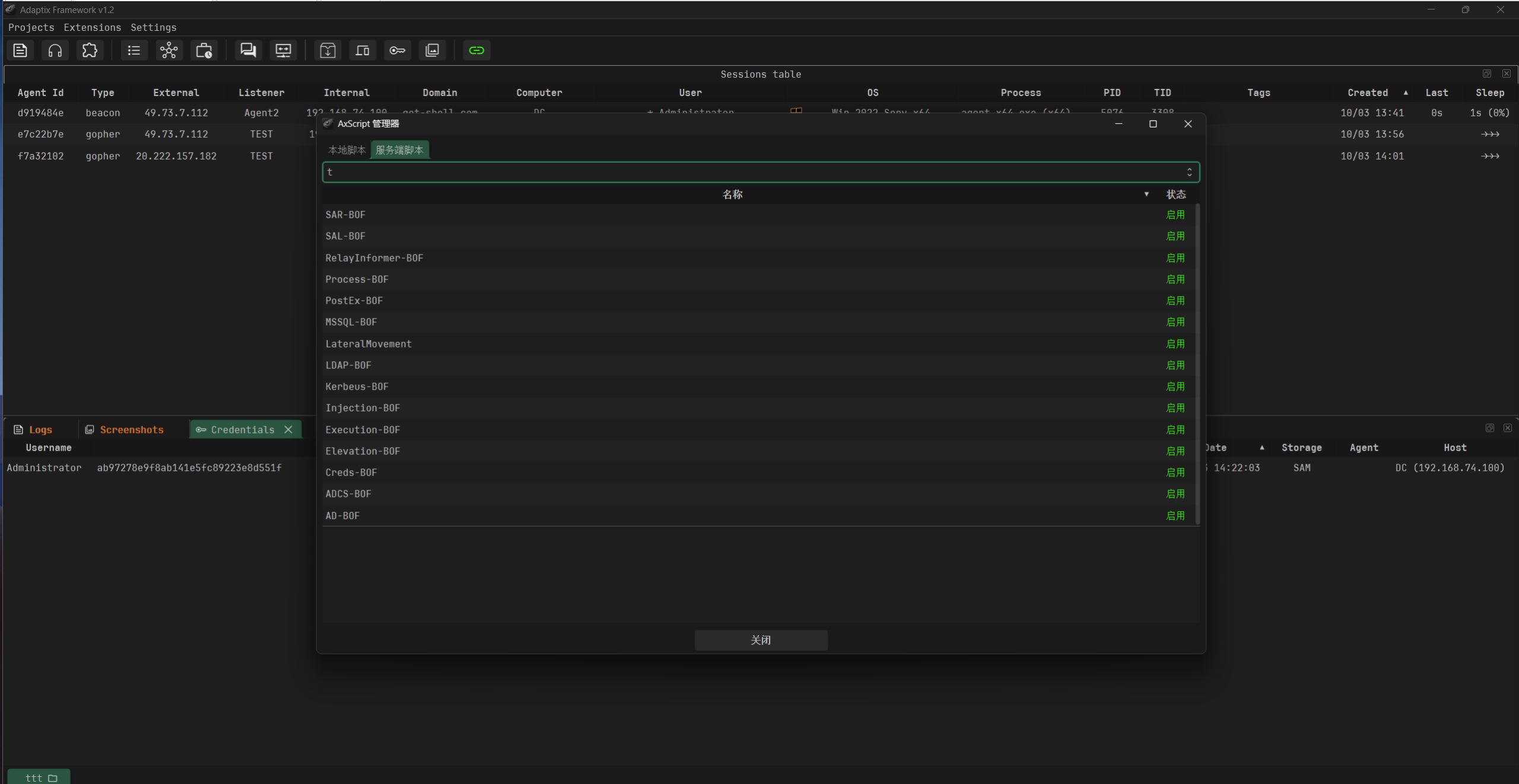The height and width of the screenshot is (784, 1519).
Task: Click the green link reconnect icon
Action: pyautogui.click(x=476, y=50)
